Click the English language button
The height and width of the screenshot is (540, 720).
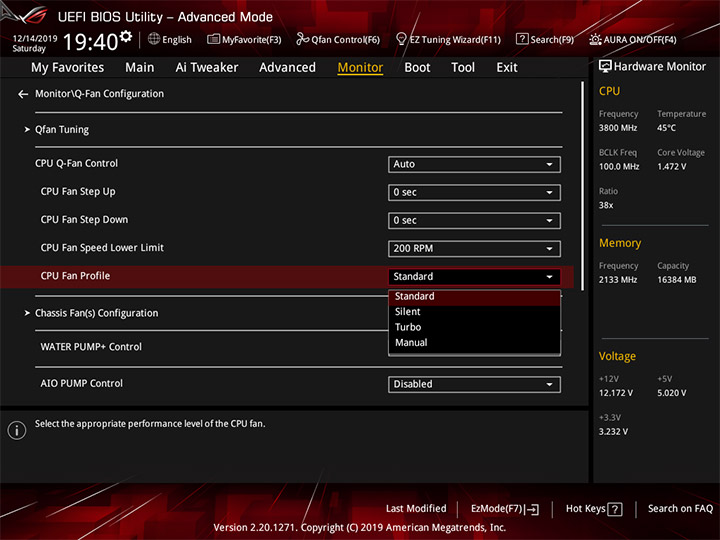pos(170,39)
